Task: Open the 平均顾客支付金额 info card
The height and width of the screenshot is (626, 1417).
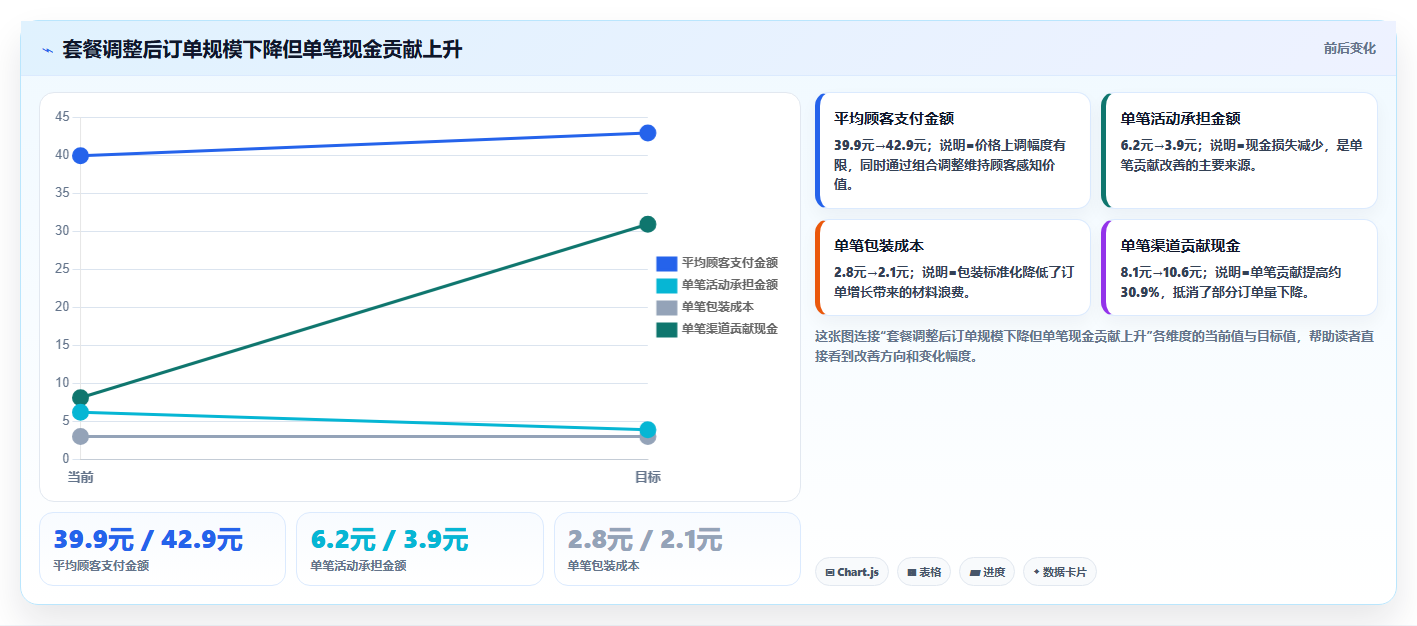Action: pyautogui.click(x=953, y=150)
